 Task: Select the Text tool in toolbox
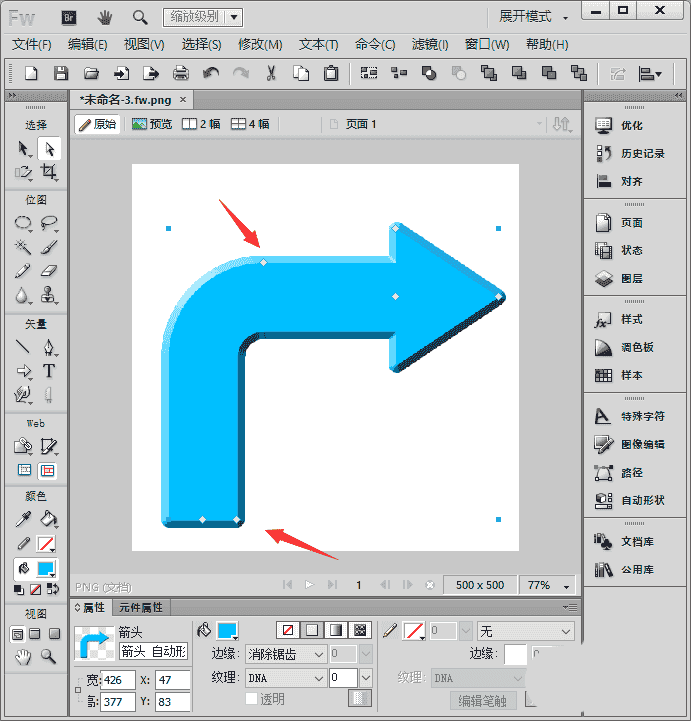point(48,371)
